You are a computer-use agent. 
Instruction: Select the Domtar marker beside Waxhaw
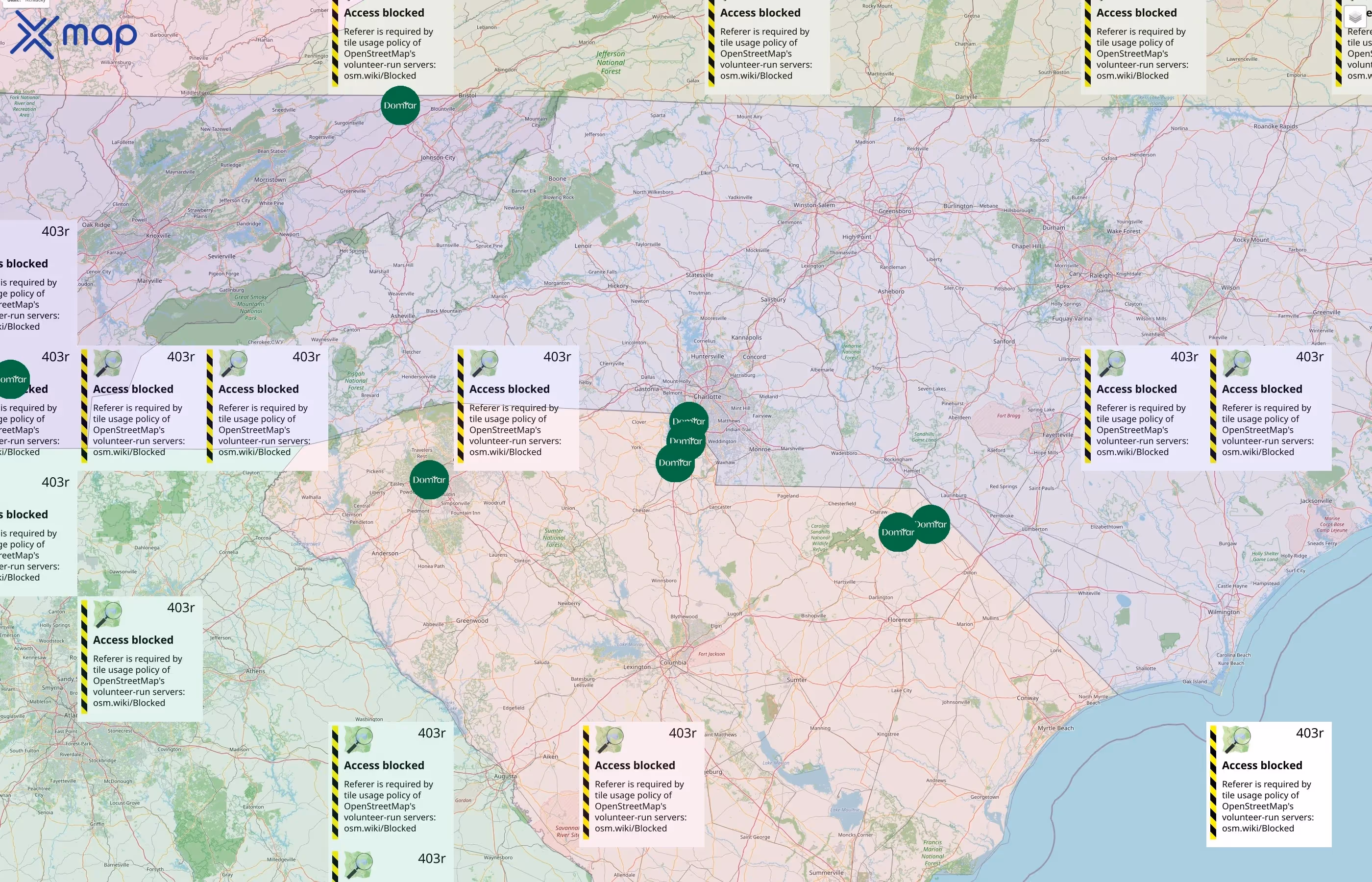(x=675, y=463)
